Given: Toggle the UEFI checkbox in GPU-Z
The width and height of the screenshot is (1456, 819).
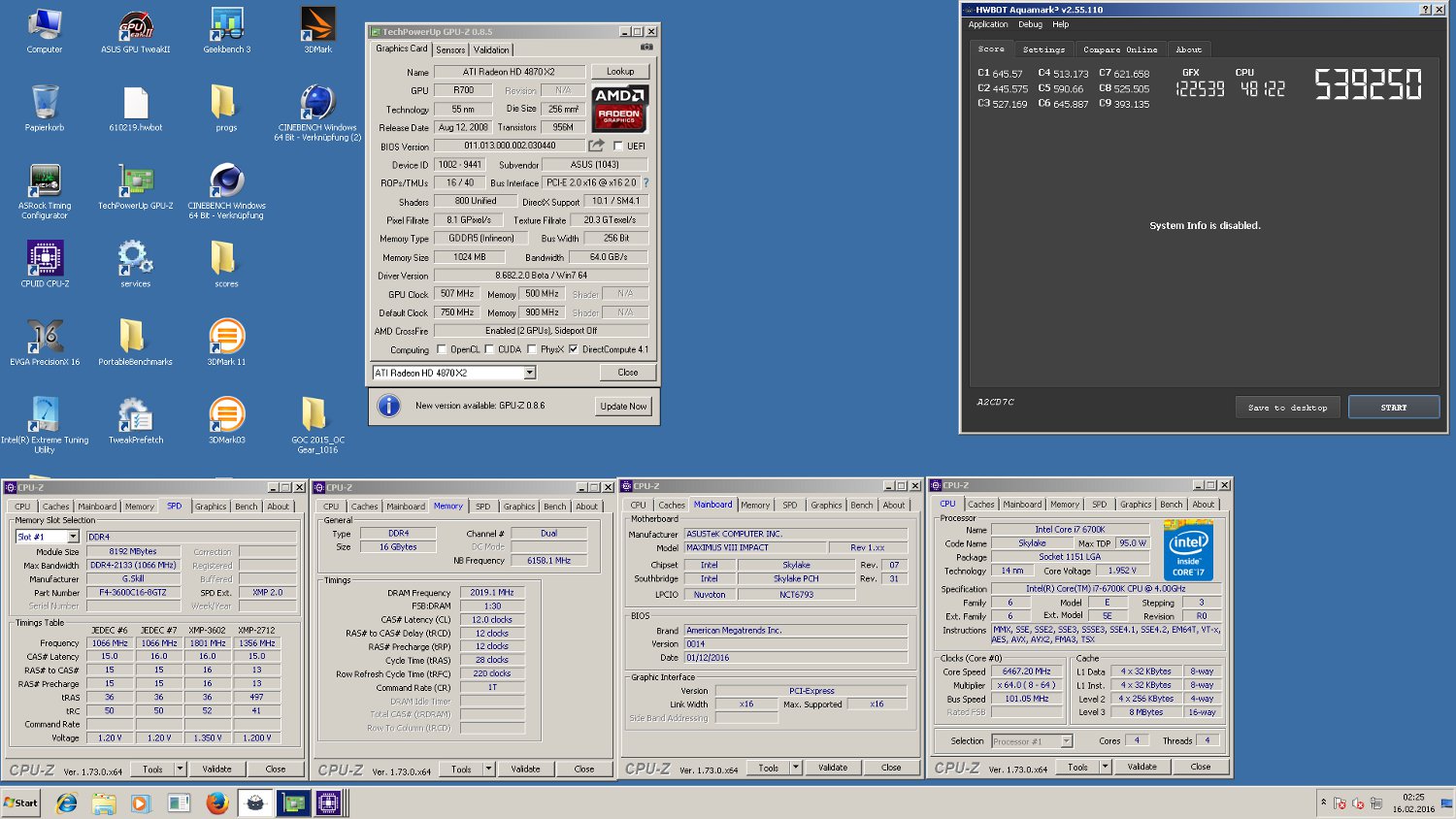Looking at the screenshot, I should click(x=618, y=147).
